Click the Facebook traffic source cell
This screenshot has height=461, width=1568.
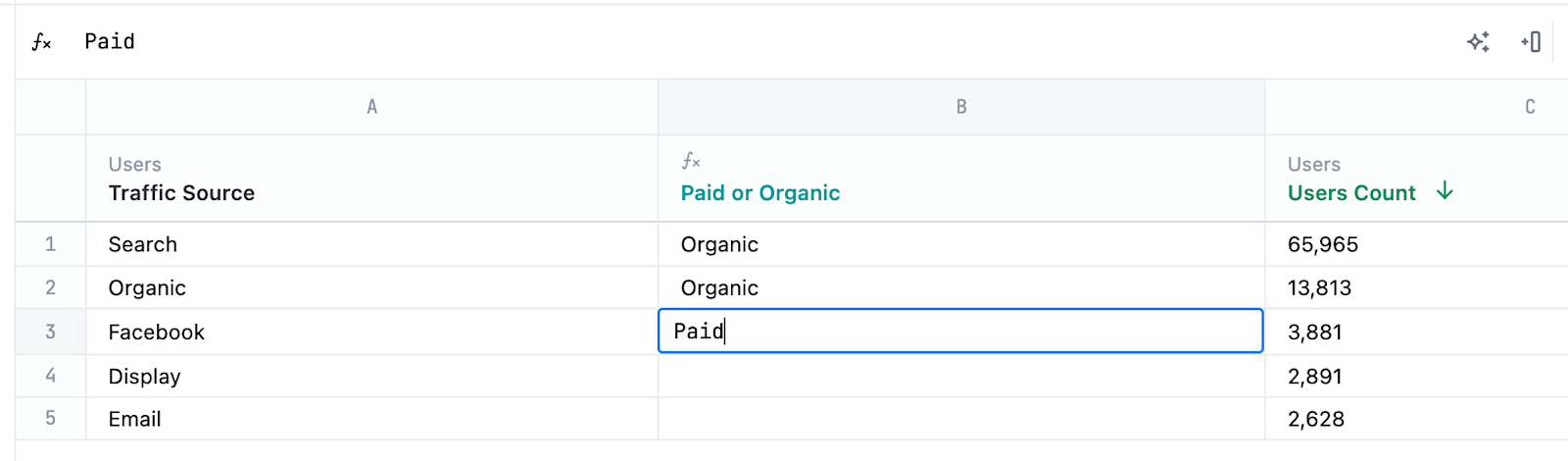tap(157, 333)
